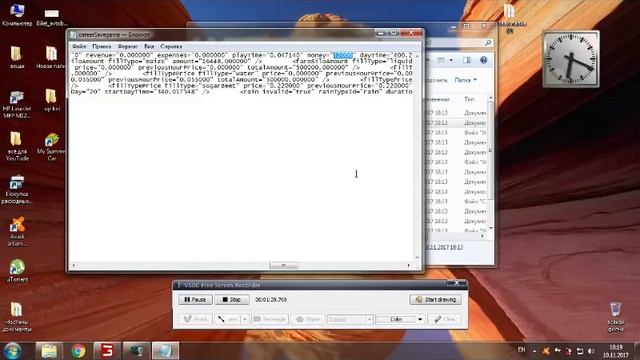This screenshot has width=640, height=360.
Task: Click the Notepad horizontal scroll right arrow
Action: pyautogui.click(x=409, y=266)
